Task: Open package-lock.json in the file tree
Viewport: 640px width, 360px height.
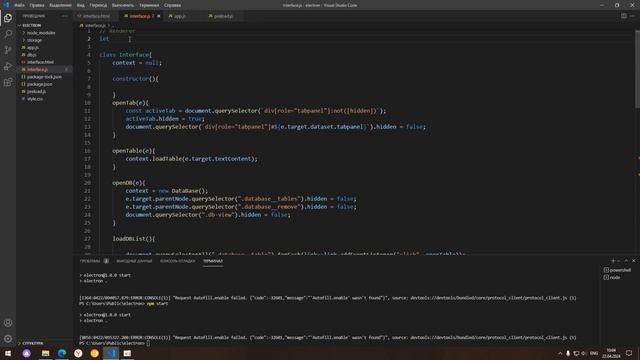Action: pos(45,77)
